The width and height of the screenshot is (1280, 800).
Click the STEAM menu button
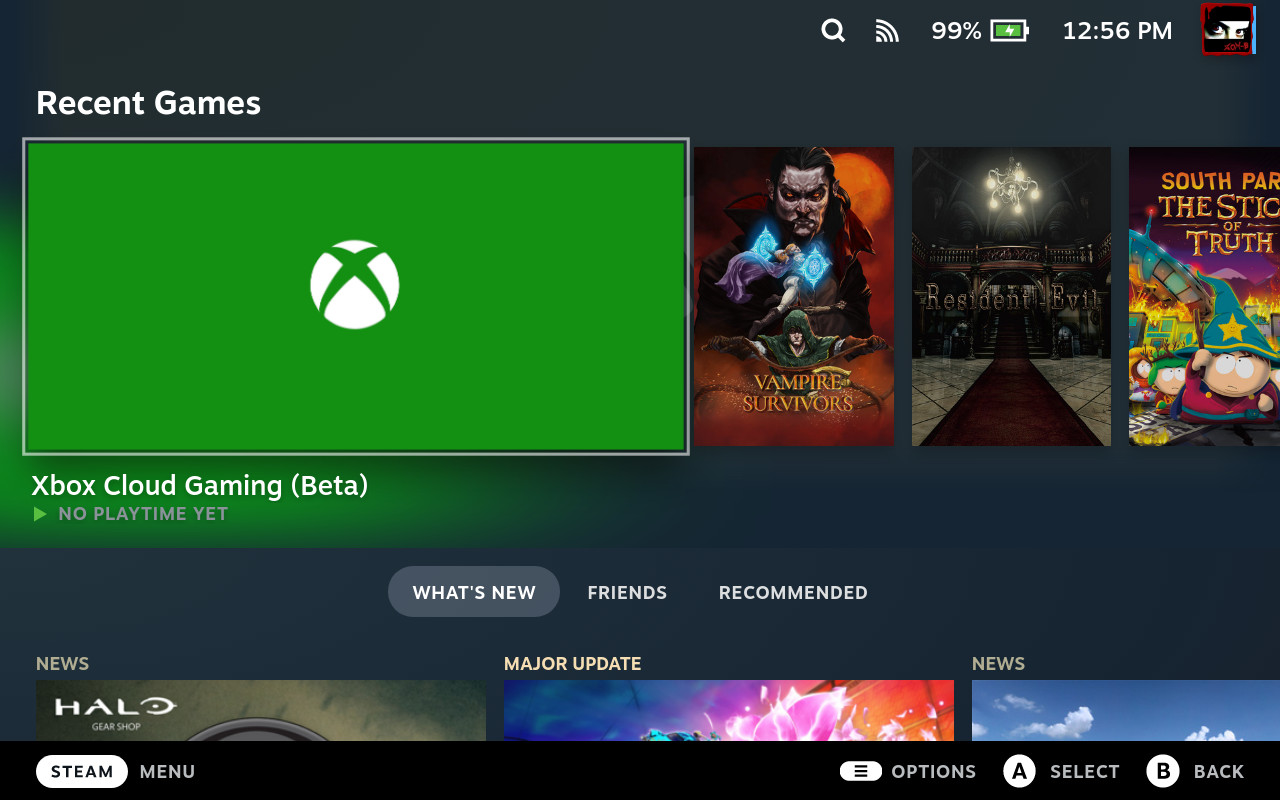pyautogui.click(x=82, y=771)
